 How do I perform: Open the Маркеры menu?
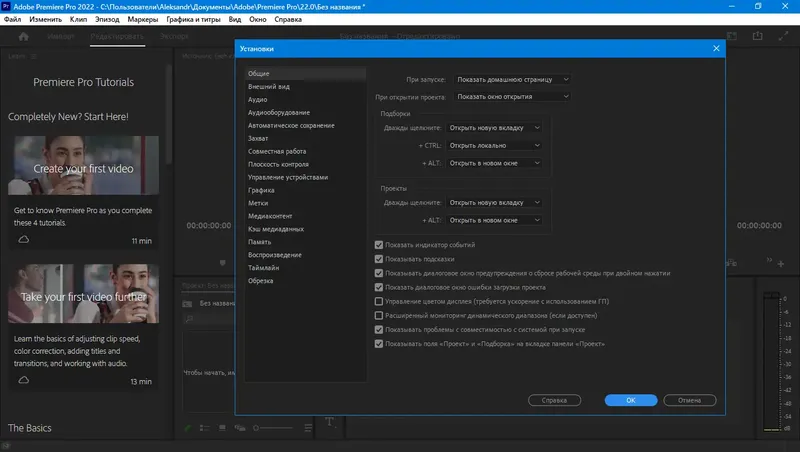tap(143, 19)
